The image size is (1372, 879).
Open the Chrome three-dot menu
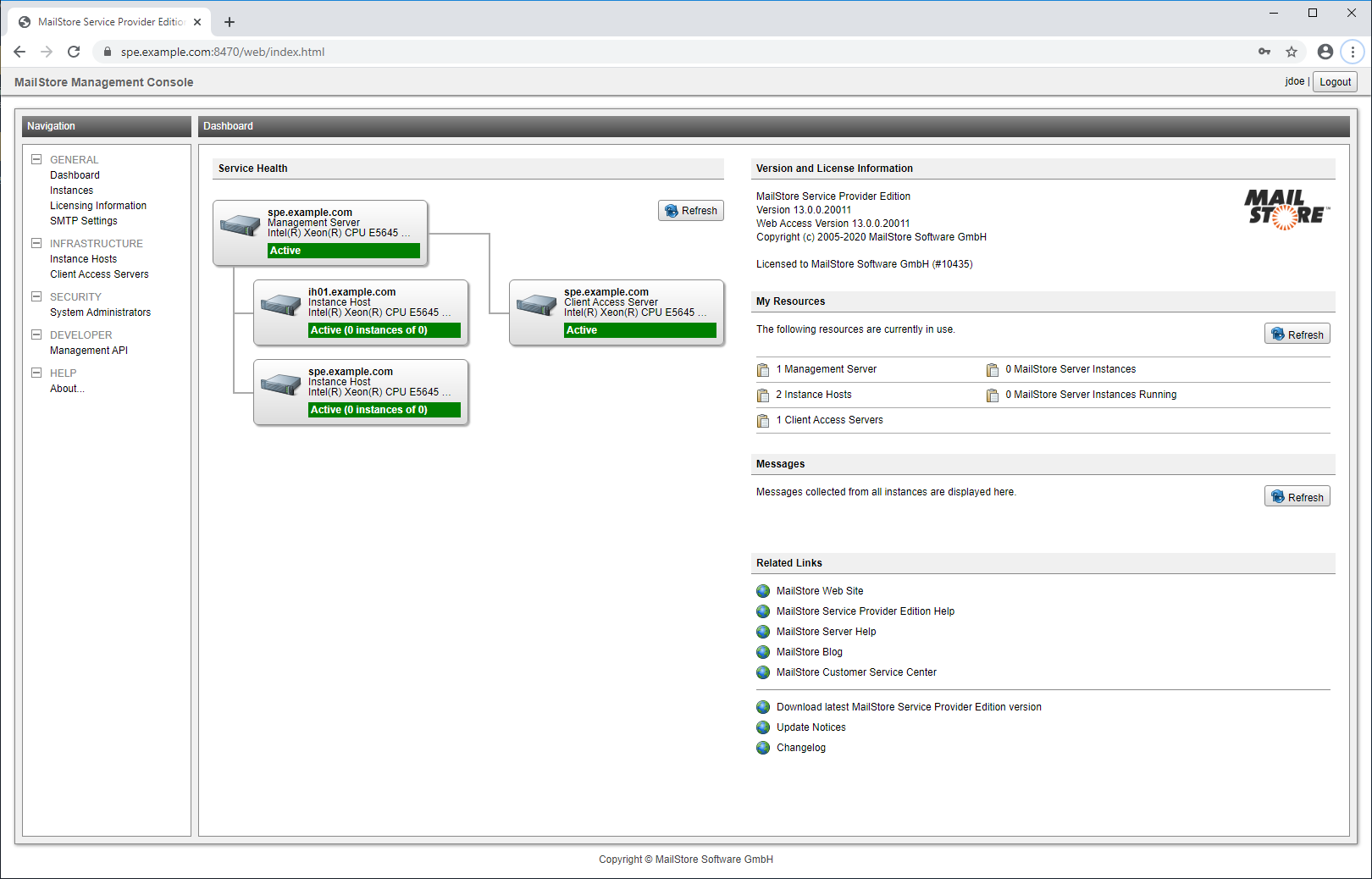pyautogui.click(x=1353, y=52)
